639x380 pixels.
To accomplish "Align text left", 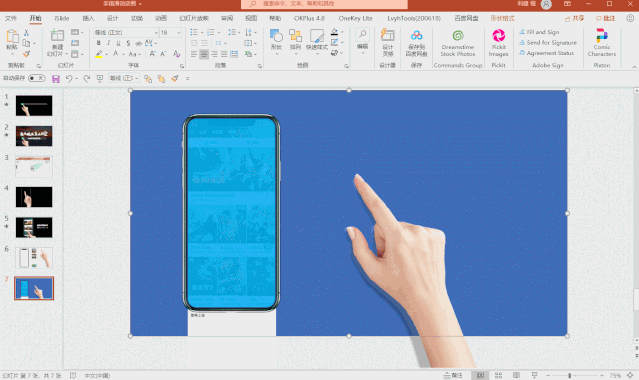I will click(x=194, y=54).
